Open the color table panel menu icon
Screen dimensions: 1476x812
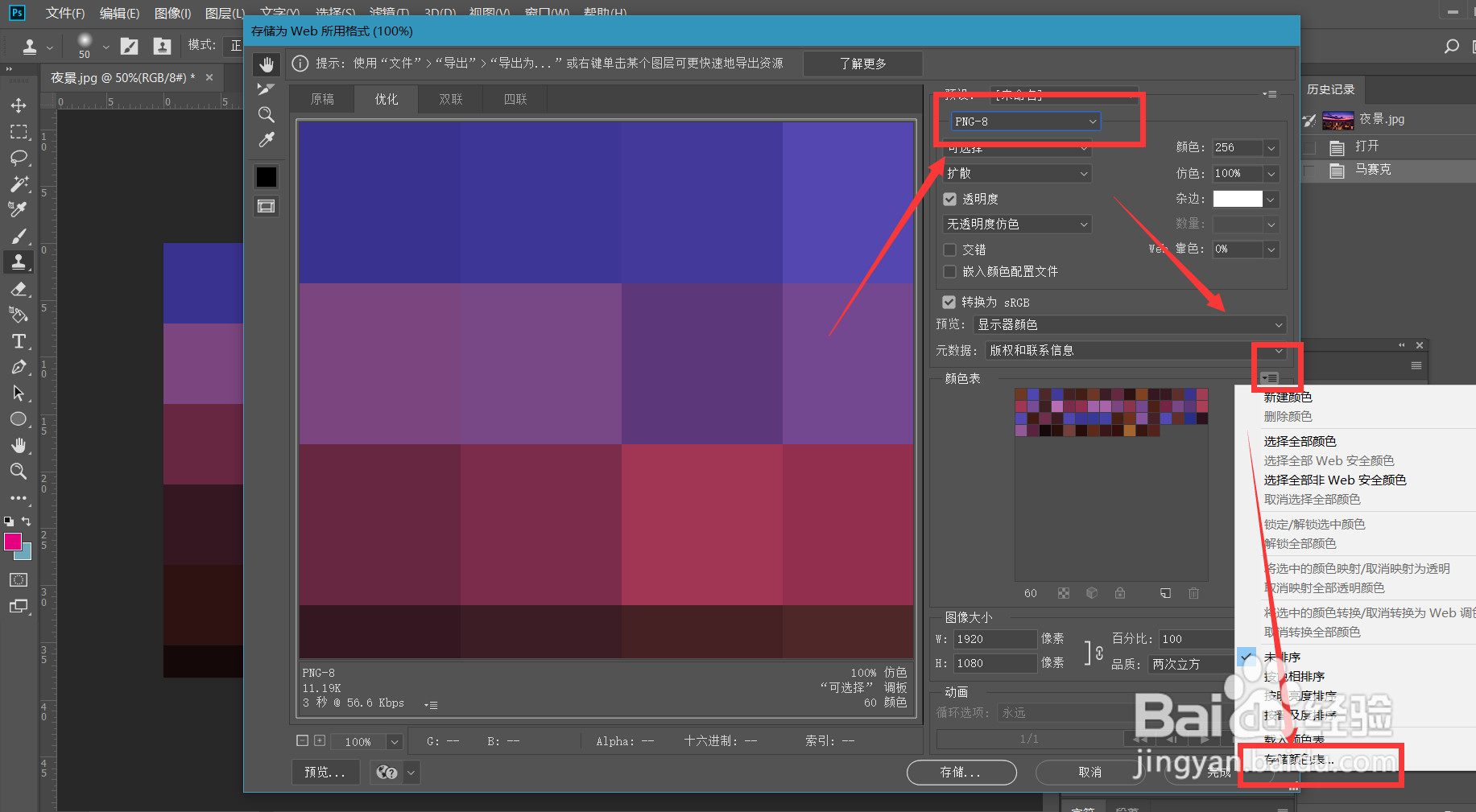(x=1270, y=378)
